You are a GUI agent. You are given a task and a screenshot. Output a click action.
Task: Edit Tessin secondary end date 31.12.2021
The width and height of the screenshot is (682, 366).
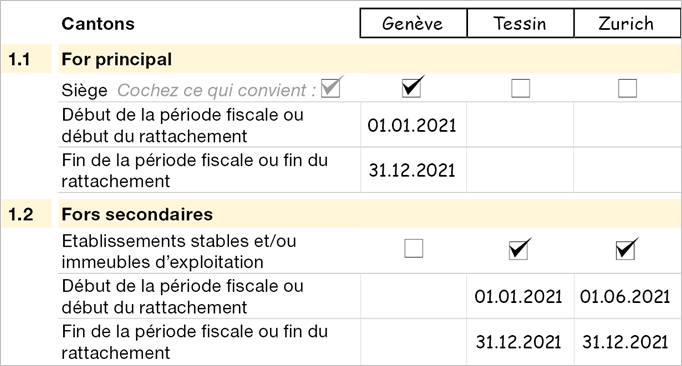click(520, 342)
